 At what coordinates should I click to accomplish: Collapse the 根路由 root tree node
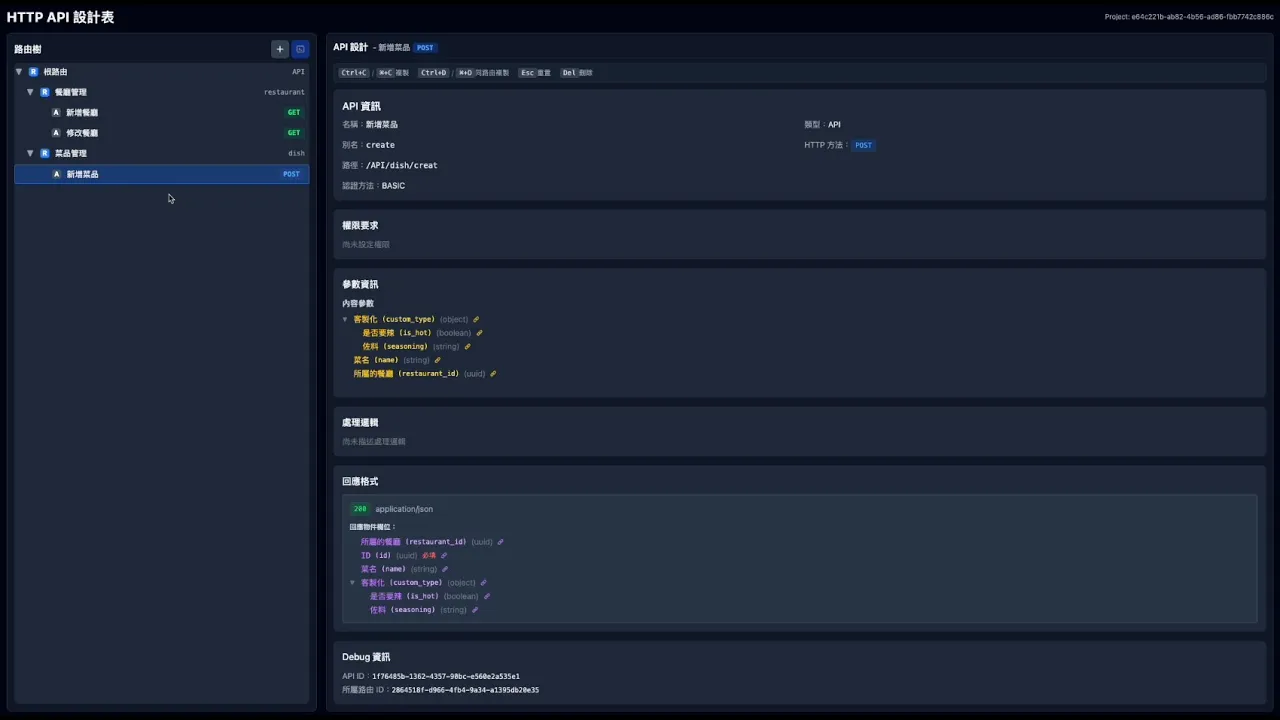tap(19, 72)
